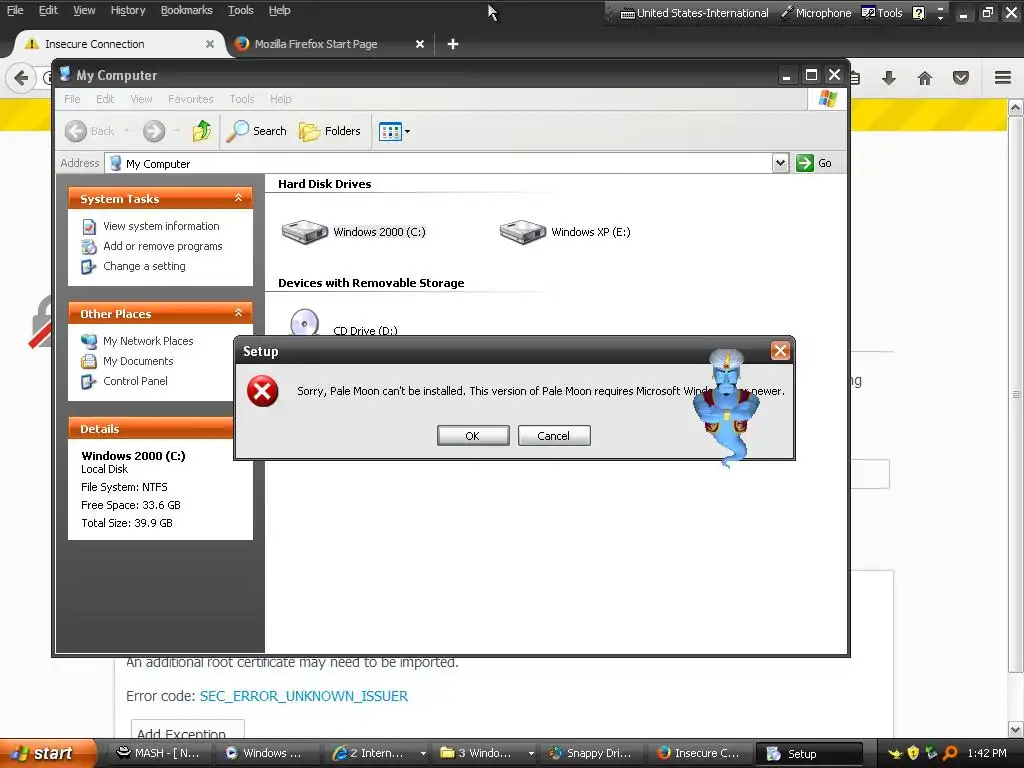
Task: Open View system information link
Action: (161, 226)
